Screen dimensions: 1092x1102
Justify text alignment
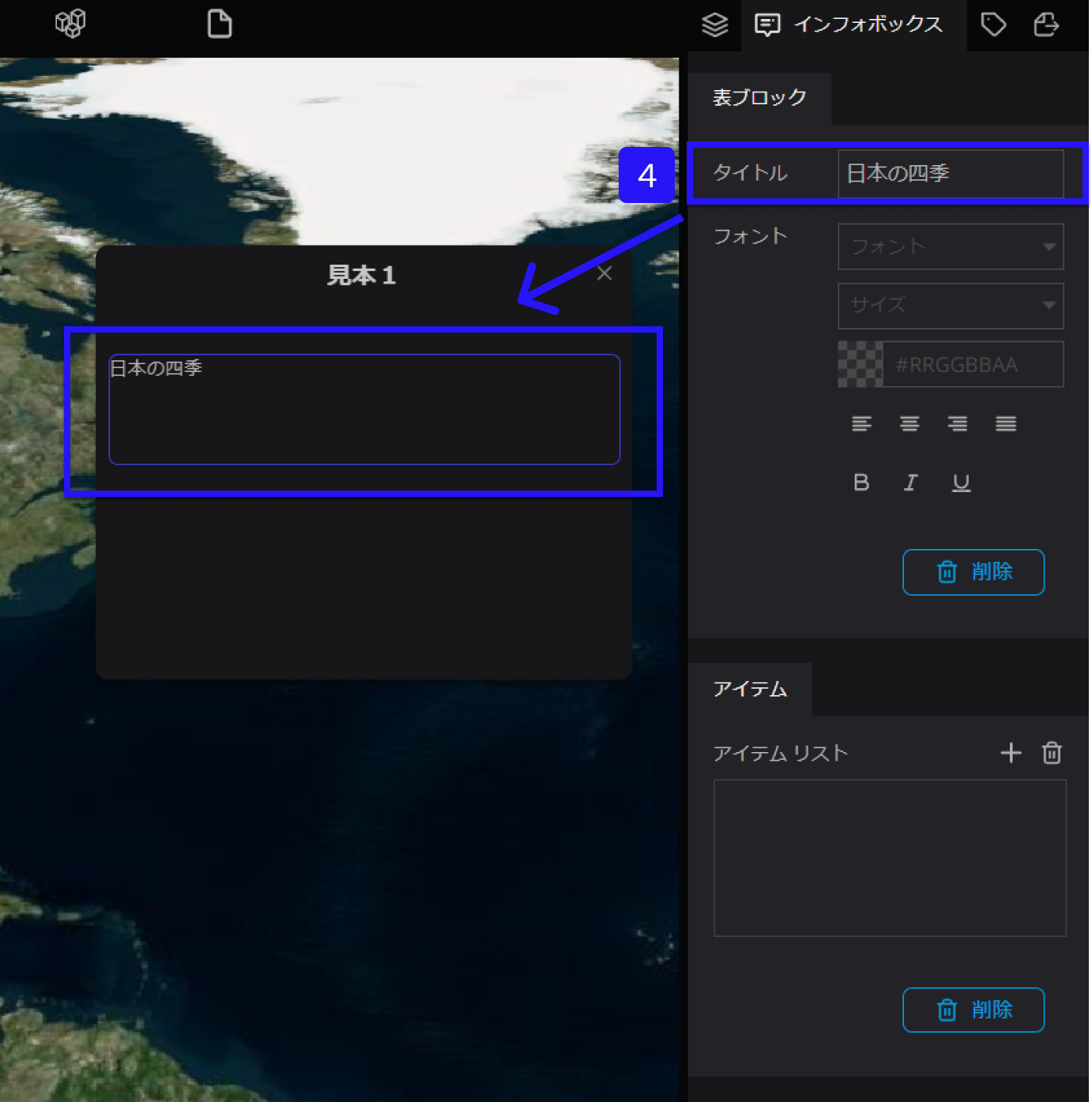pos(1006,424)
